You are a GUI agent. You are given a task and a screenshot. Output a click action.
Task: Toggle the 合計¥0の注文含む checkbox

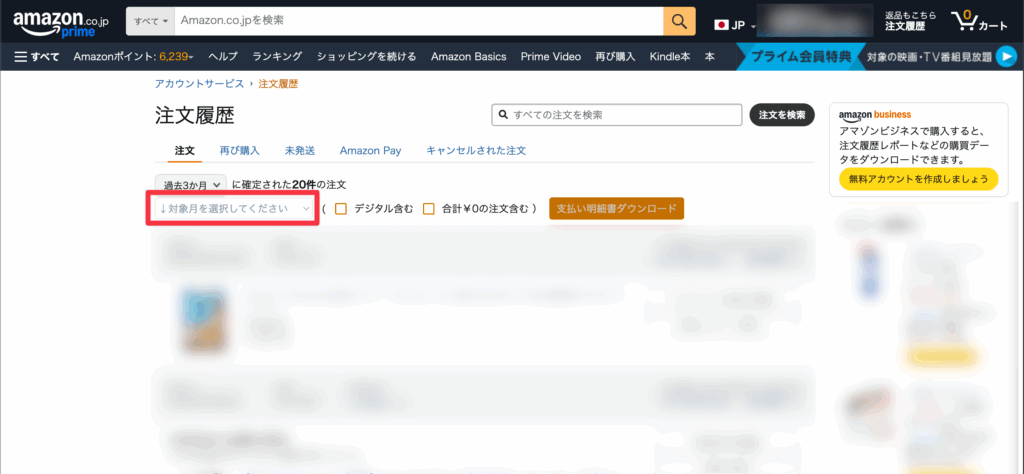tap(428, 209)
